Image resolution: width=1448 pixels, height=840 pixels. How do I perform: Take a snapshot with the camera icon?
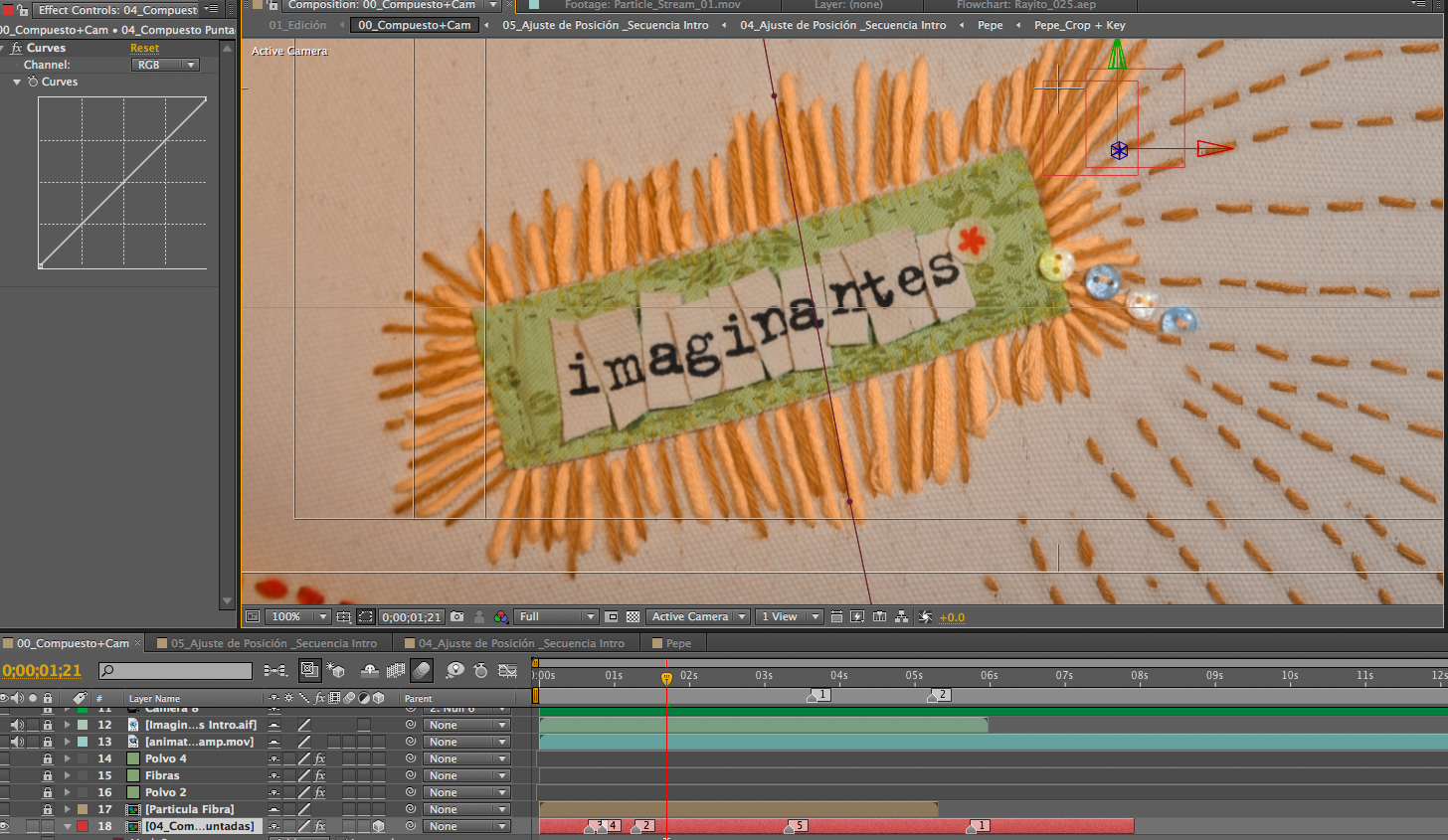tap(457, 616)
